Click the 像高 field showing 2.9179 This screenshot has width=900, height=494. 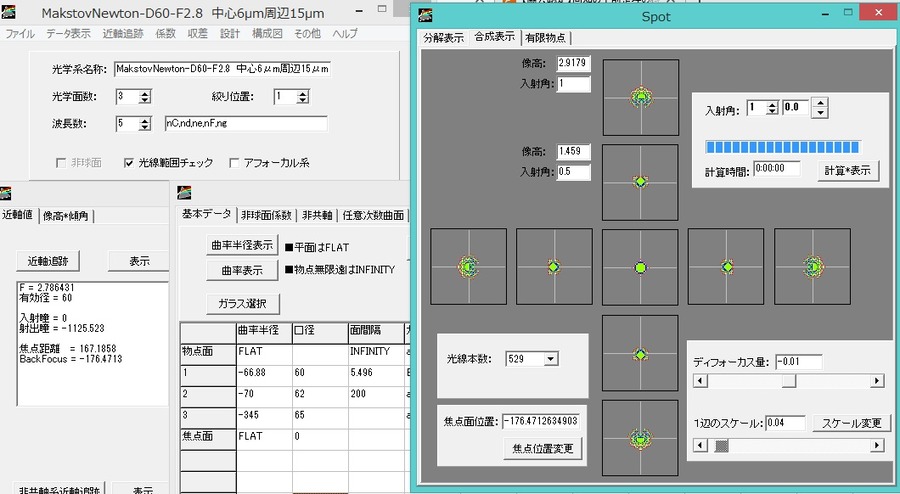click(x=573, y=63)
